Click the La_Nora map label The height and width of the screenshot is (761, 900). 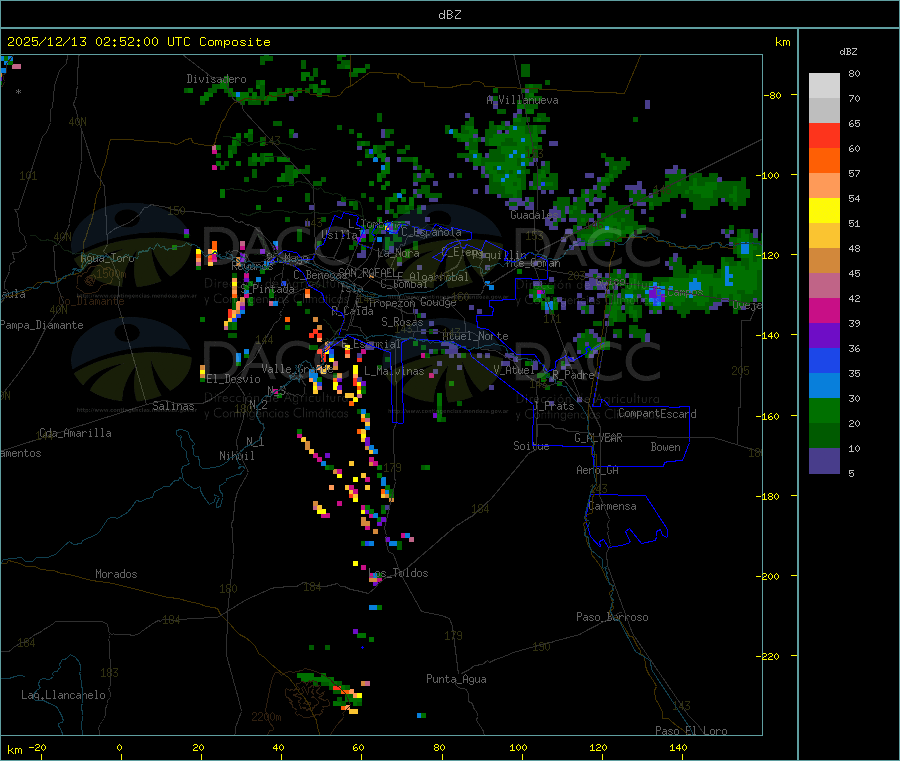pyautogui.click(x=398, y=253)
